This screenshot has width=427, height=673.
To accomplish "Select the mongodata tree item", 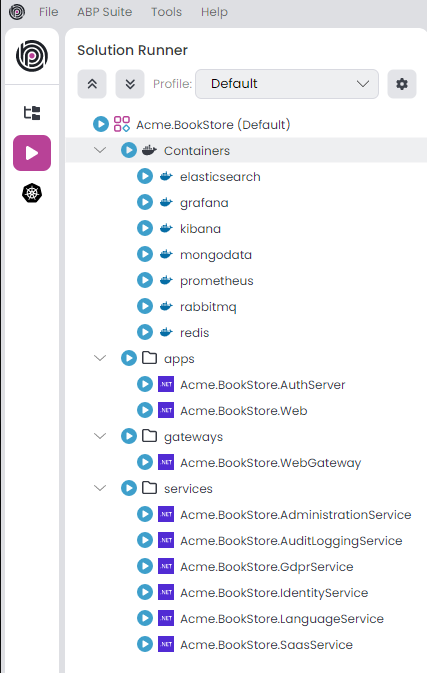I will pos(215,255).
